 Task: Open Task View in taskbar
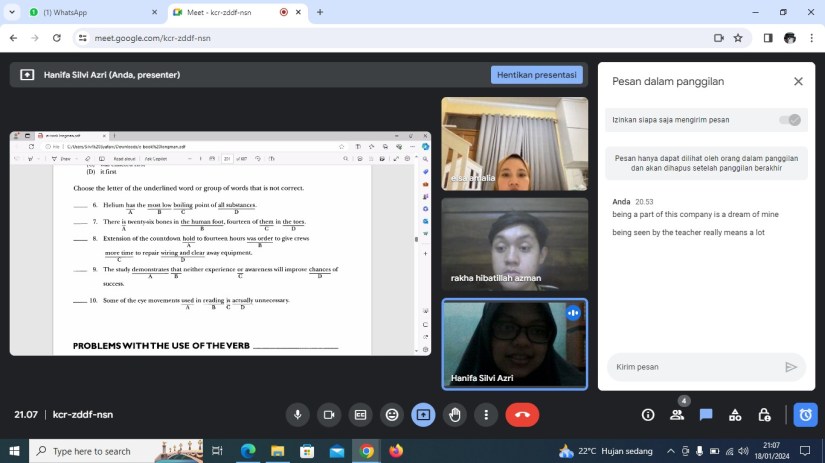pos(217,451)
